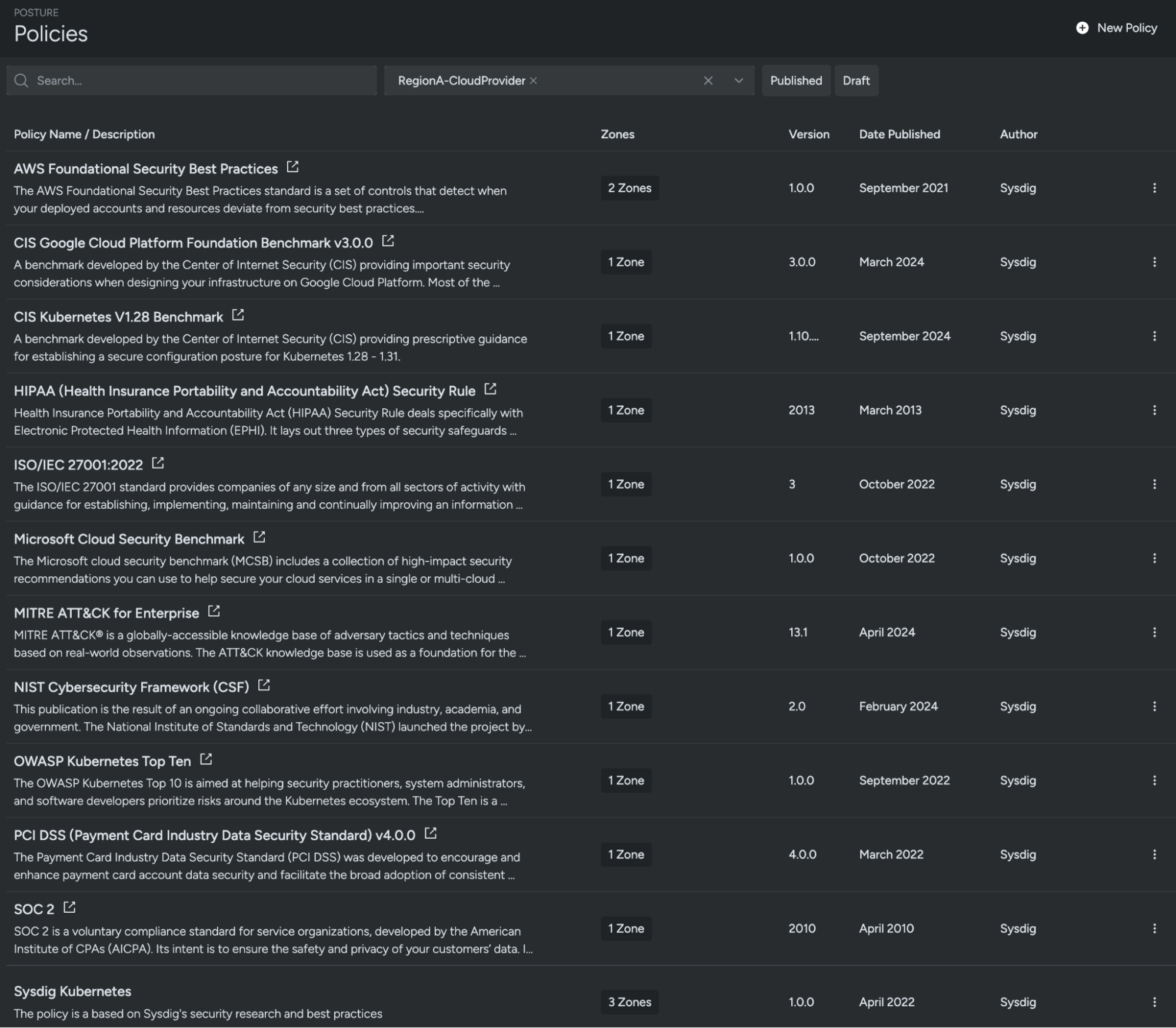Image resolution: width=1176 pixels, height=1028 pixels.
Task: Open three-dot menu for PCI DSS v4.0.0 row
Action: pos(1154,855)
